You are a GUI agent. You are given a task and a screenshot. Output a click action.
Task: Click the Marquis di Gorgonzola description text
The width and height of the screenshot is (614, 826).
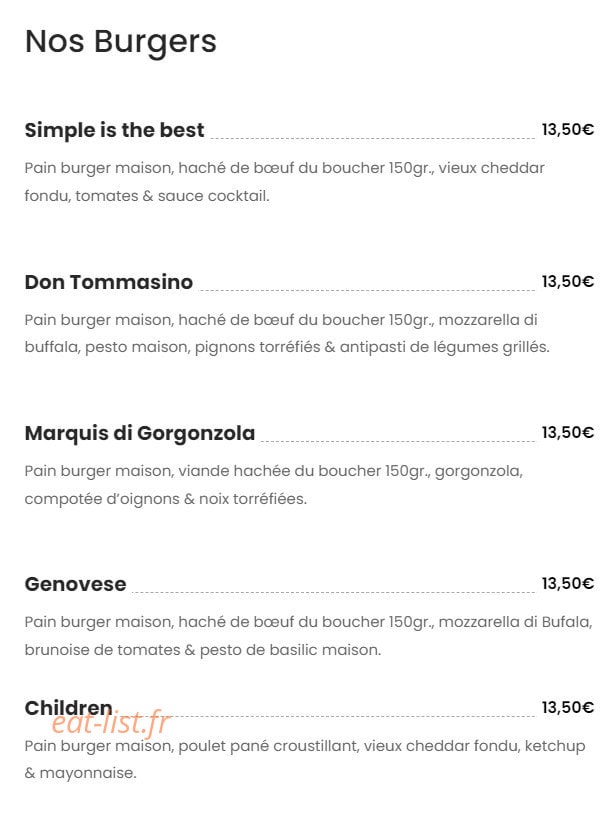pyautogui.click(x=274, y=485)
